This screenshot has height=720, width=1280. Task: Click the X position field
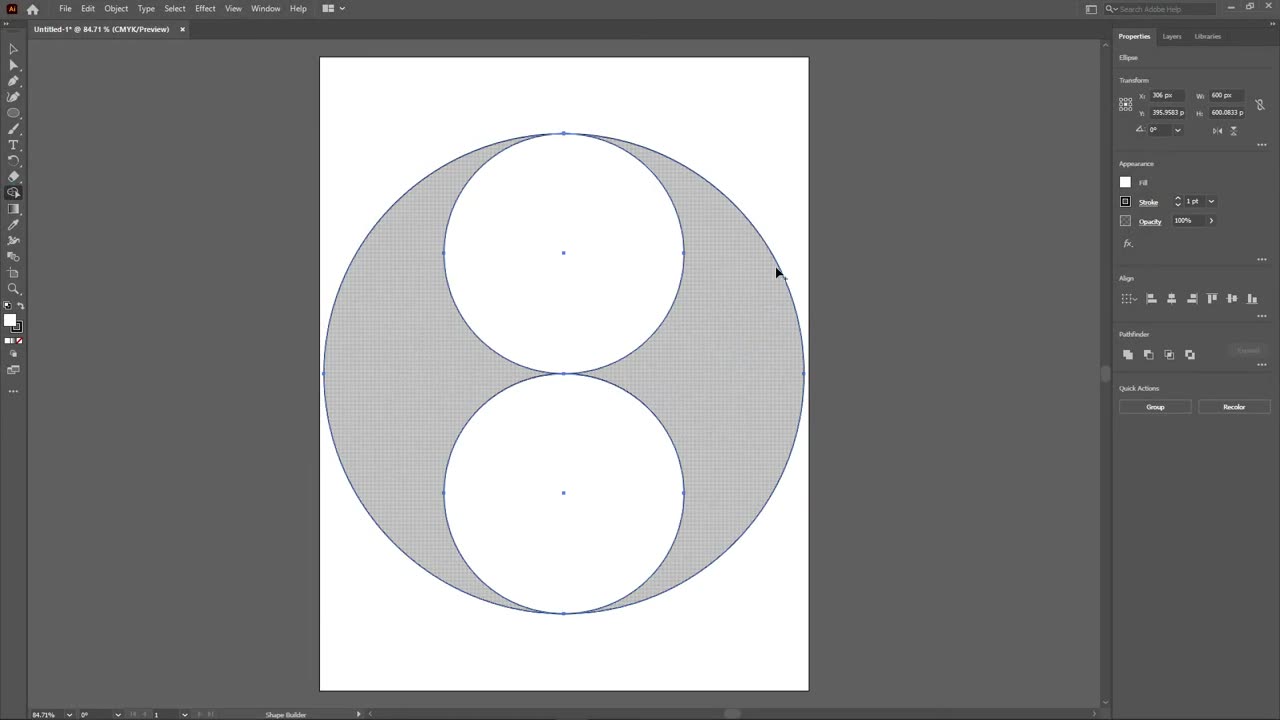[x=1167, y=95]
